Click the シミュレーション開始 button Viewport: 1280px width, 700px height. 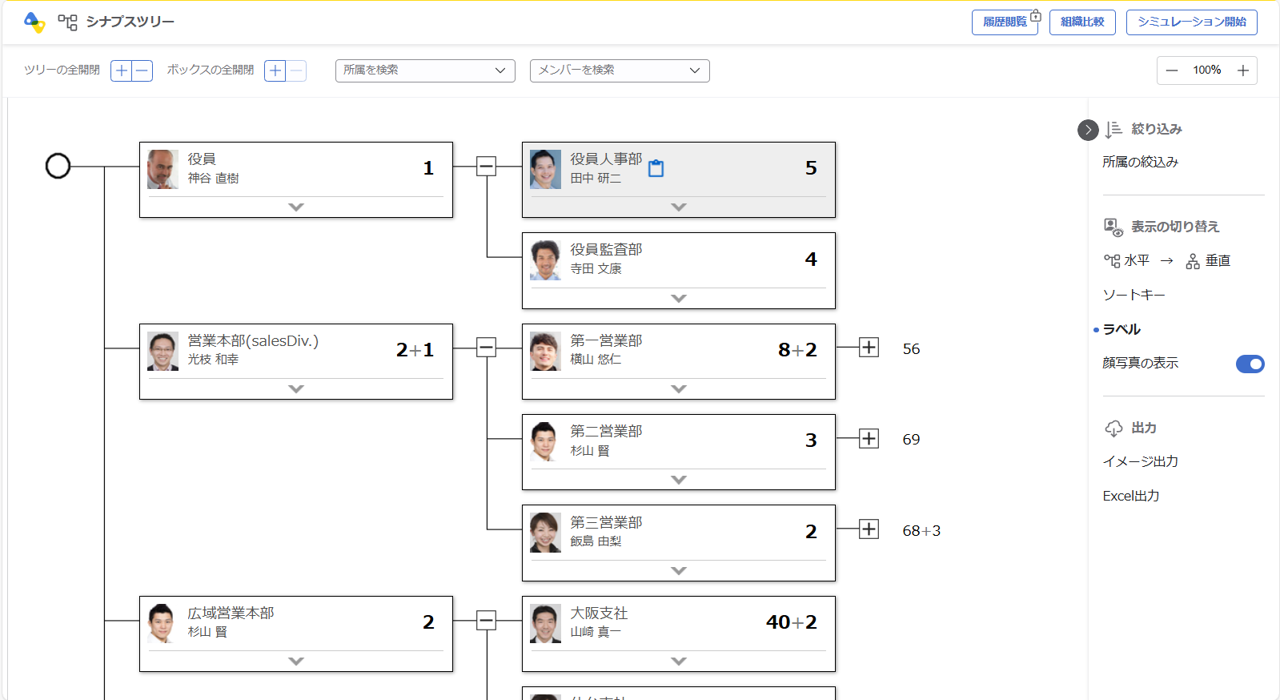[1191, 22]
